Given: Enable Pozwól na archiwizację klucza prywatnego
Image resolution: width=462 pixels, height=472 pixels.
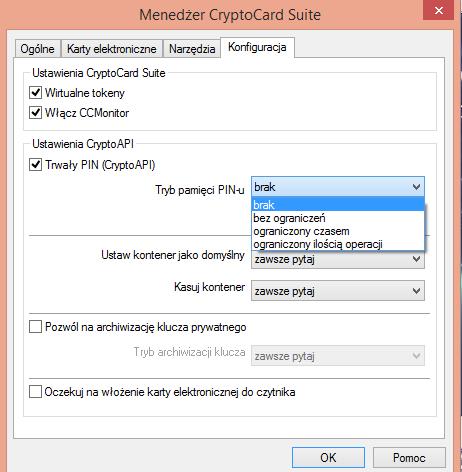Looking at the screenshot, I should [35, 327].
